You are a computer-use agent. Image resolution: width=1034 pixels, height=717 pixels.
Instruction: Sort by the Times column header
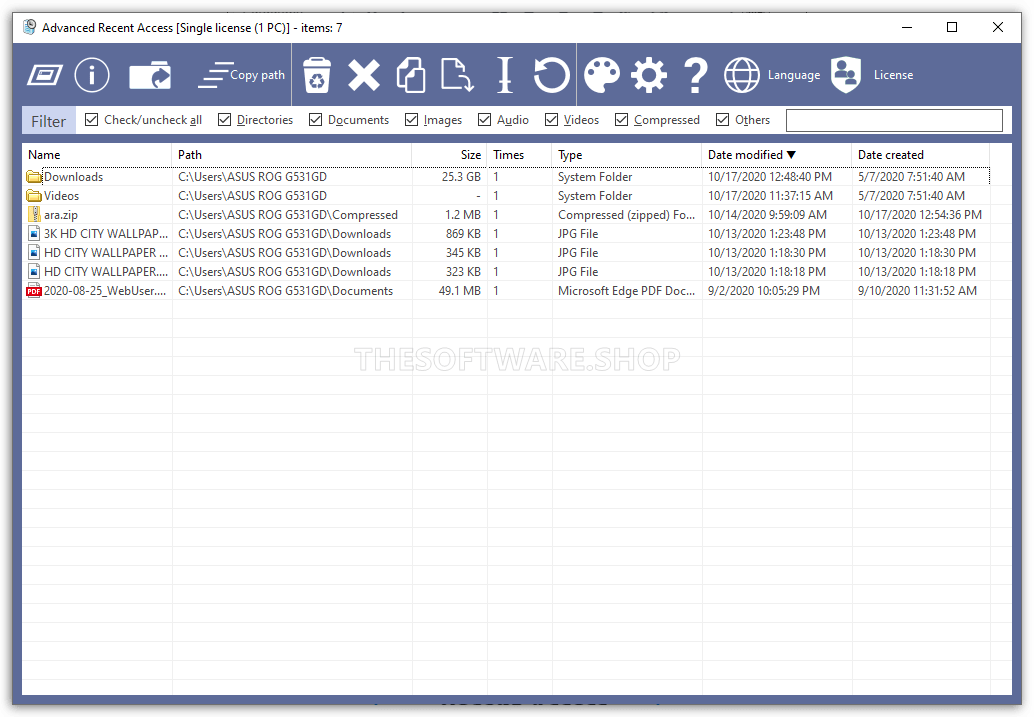[x=520, y=155]
